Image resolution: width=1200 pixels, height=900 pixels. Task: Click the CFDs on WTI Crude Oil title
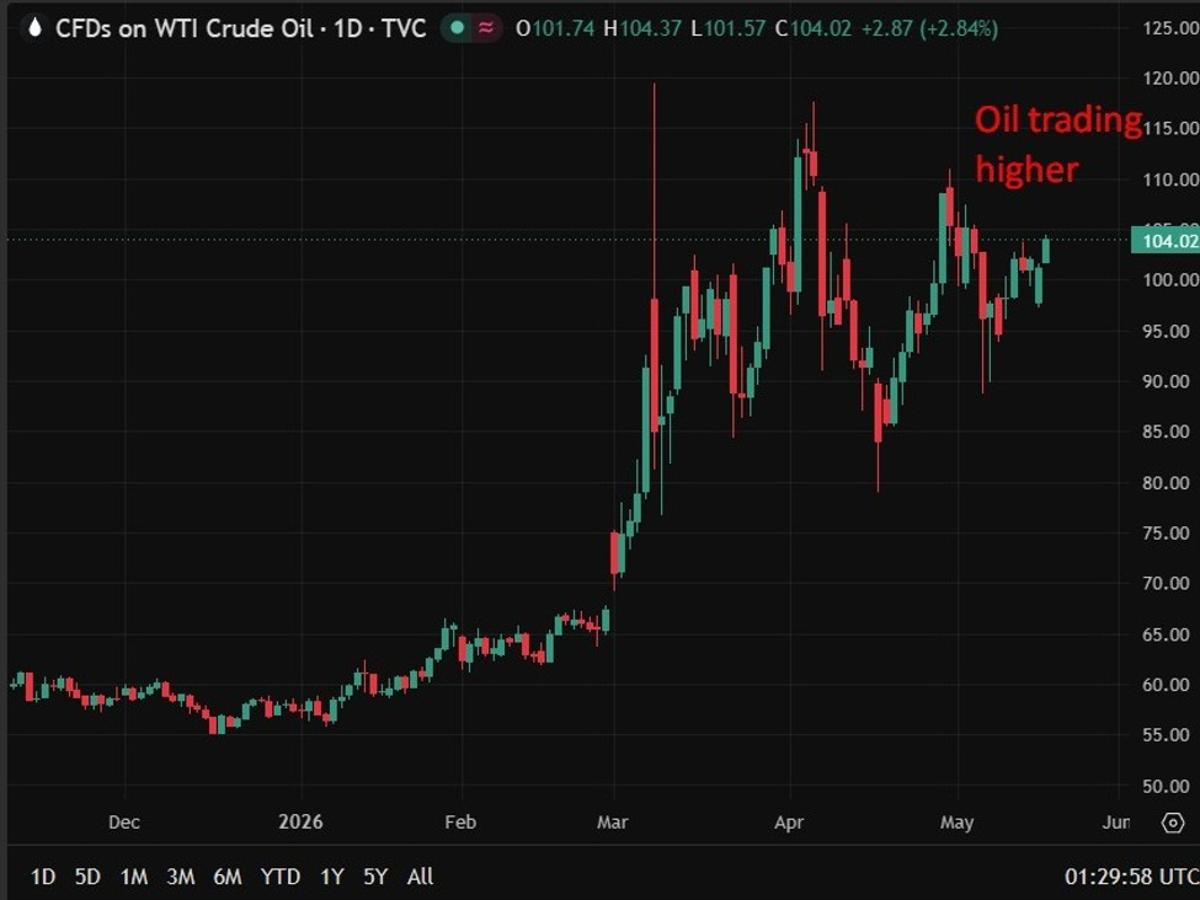[x=241, y=29]
